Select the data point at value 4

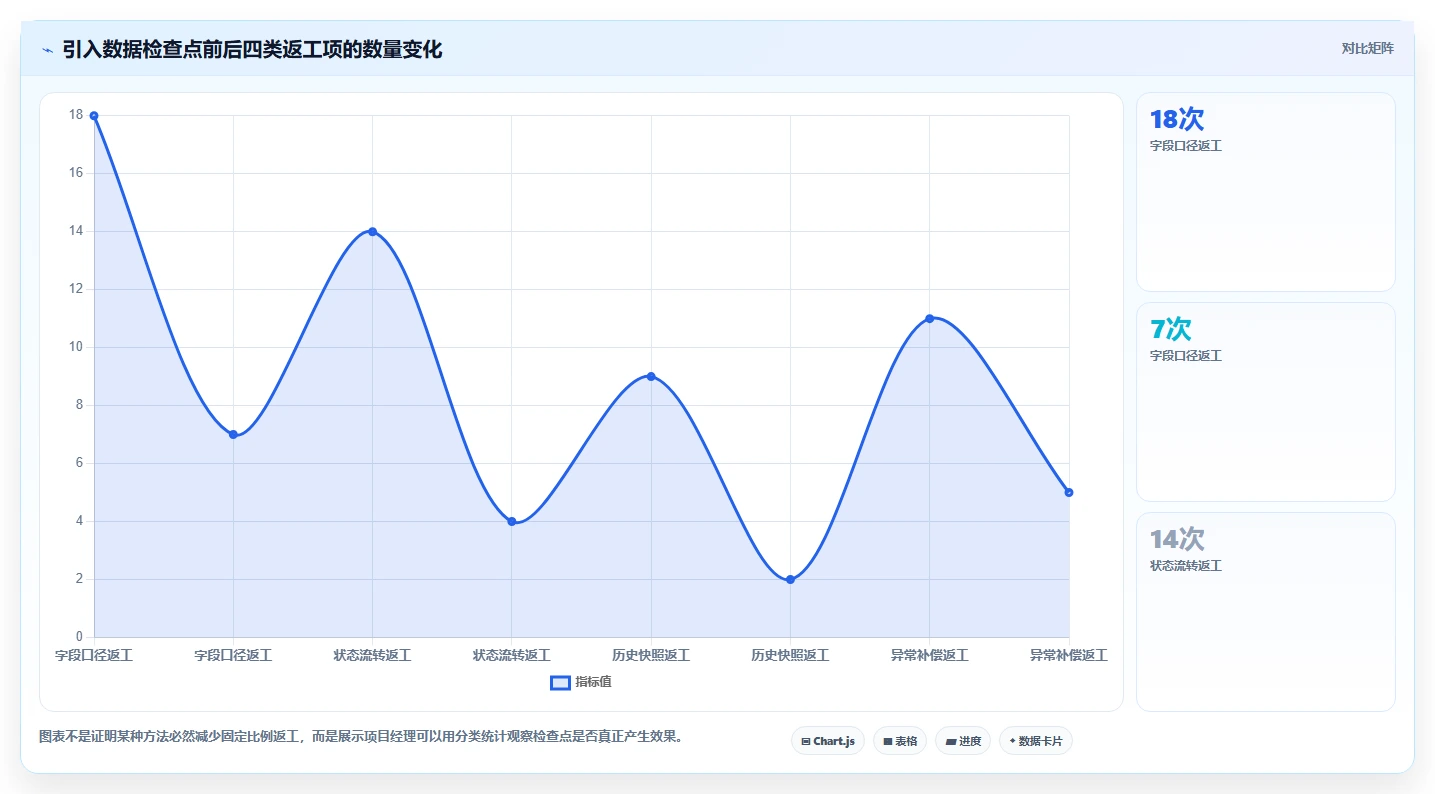coord(511,521)
